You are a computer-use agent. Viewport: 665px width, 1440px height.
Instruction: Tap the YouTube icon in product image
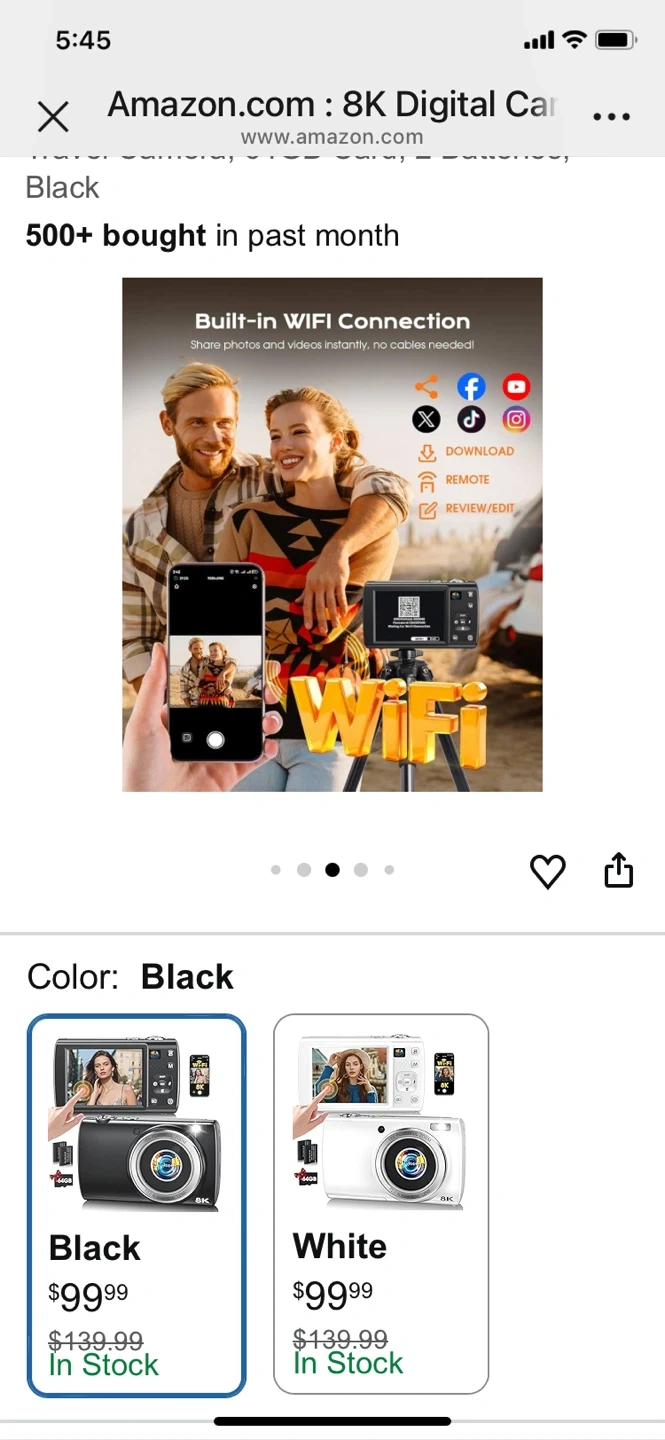516,387
